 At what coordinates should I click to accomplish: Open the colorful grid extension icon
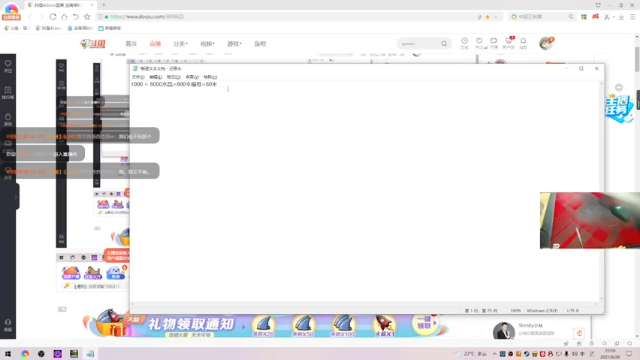pyautogui.click(x=584, y=17)
